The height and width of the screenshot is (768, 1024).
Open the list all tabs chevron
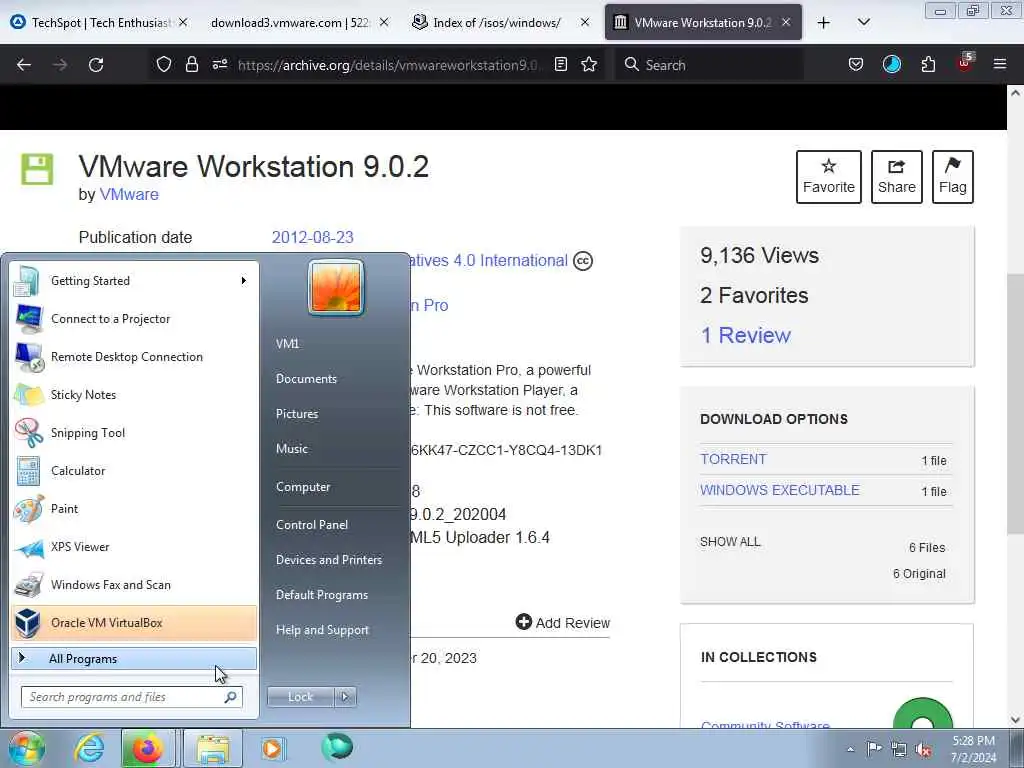[x=863, y=22]
